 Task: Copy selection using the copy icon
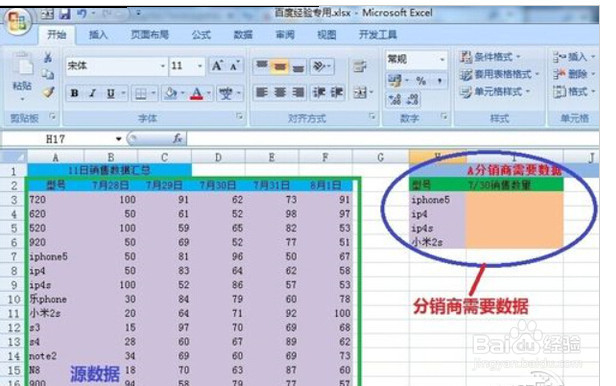click(48, 74)
